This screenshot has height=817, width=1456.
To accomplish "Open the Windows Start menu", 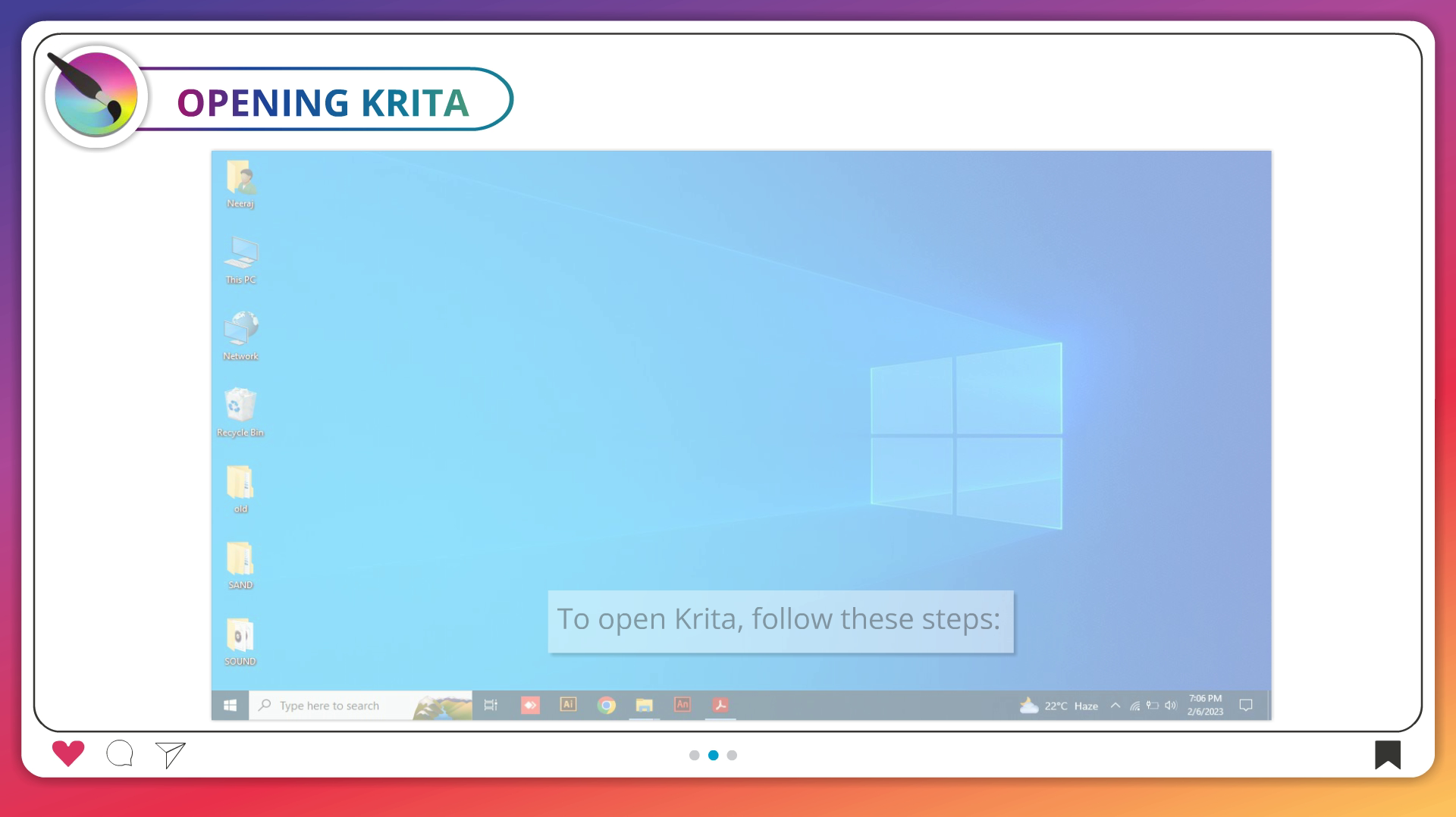I will 231,706.
